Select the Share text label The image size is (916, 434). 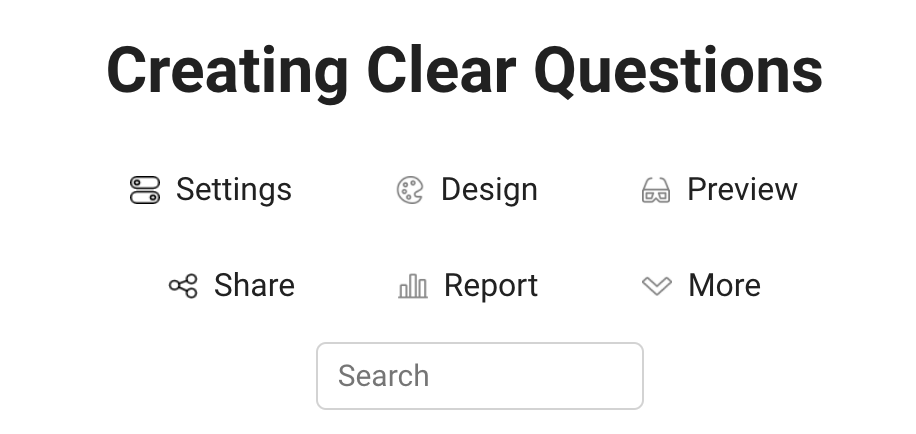coord(254,286)
